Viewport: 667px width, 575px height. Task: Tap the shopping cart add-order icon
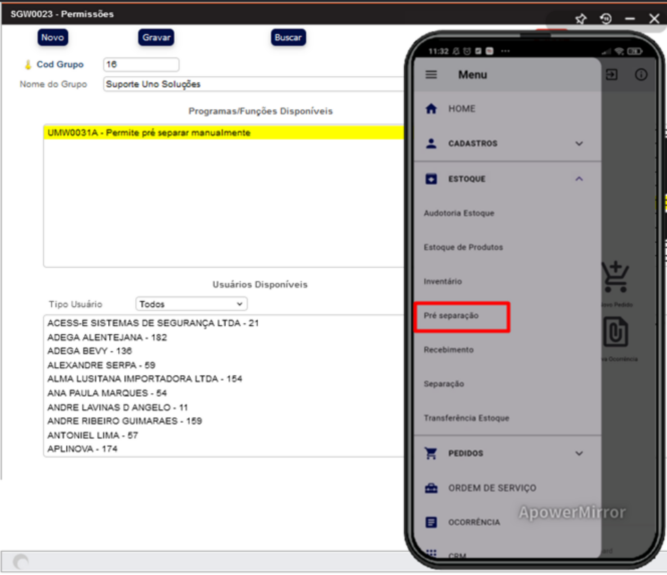click(614, 279)
